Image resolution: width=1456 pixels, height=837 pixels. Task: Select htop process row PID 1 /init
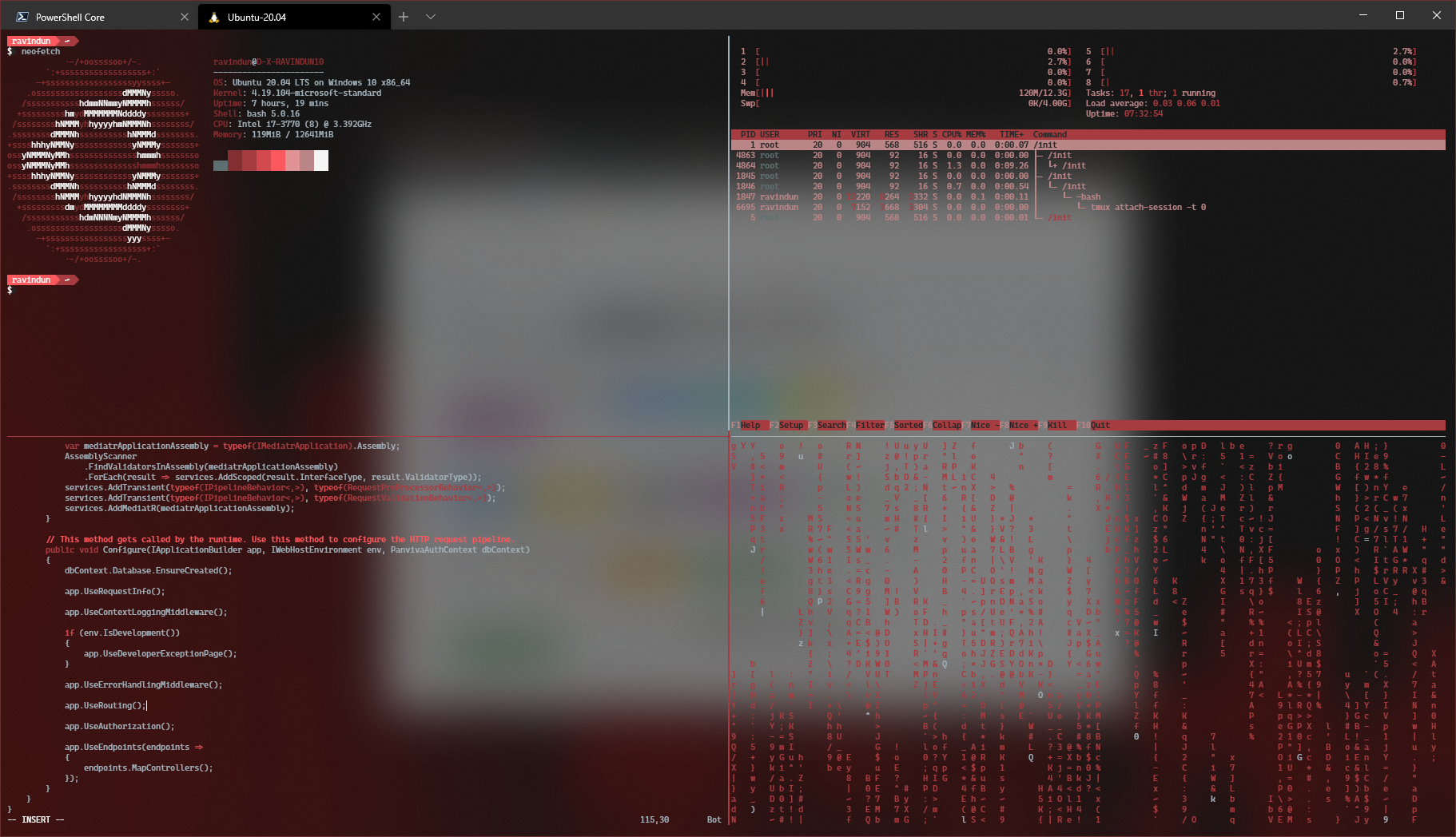pos(1088,145)
